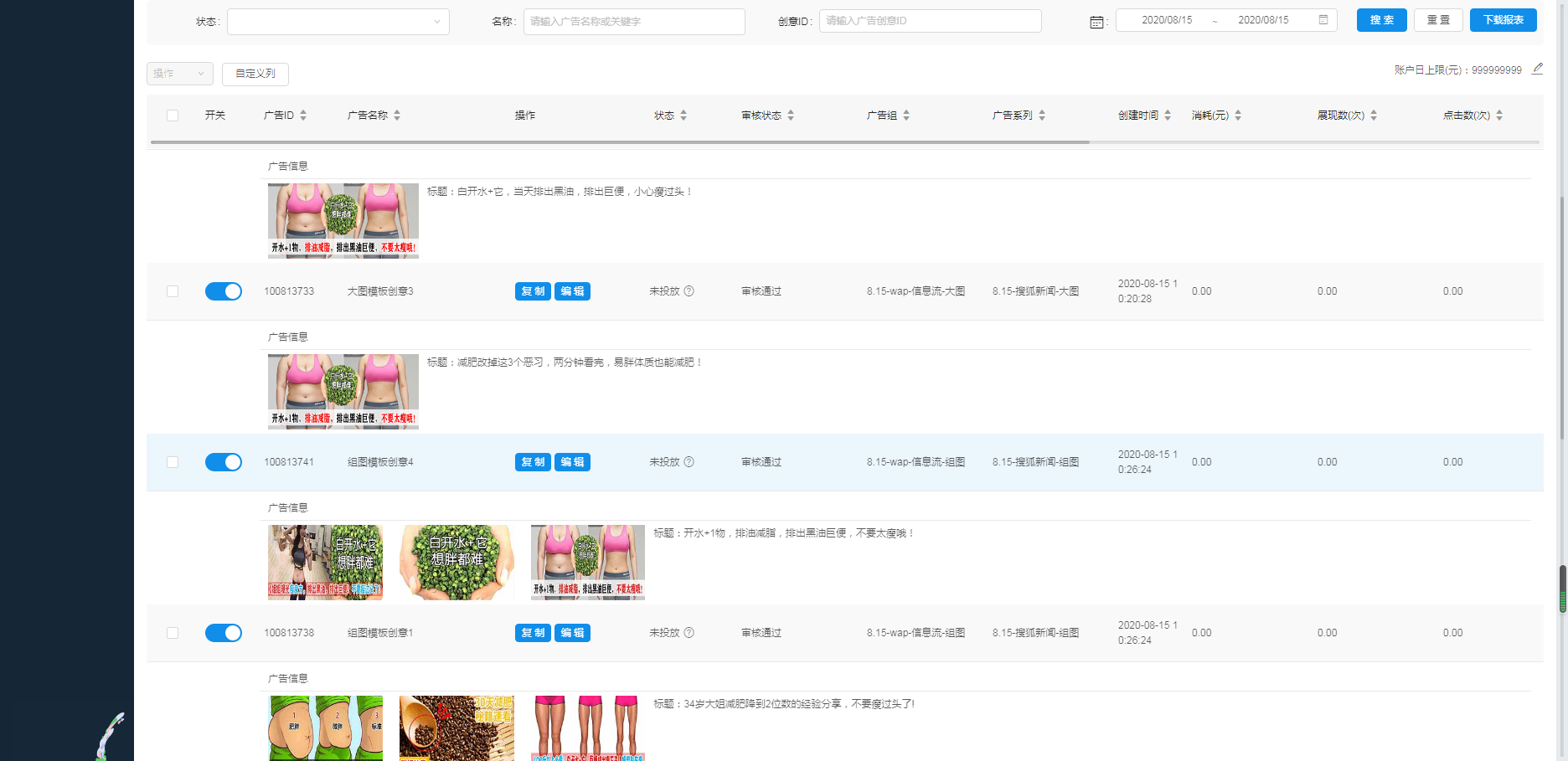
Task: Open the 状态 filter dropdown
Action: (338, 22)
